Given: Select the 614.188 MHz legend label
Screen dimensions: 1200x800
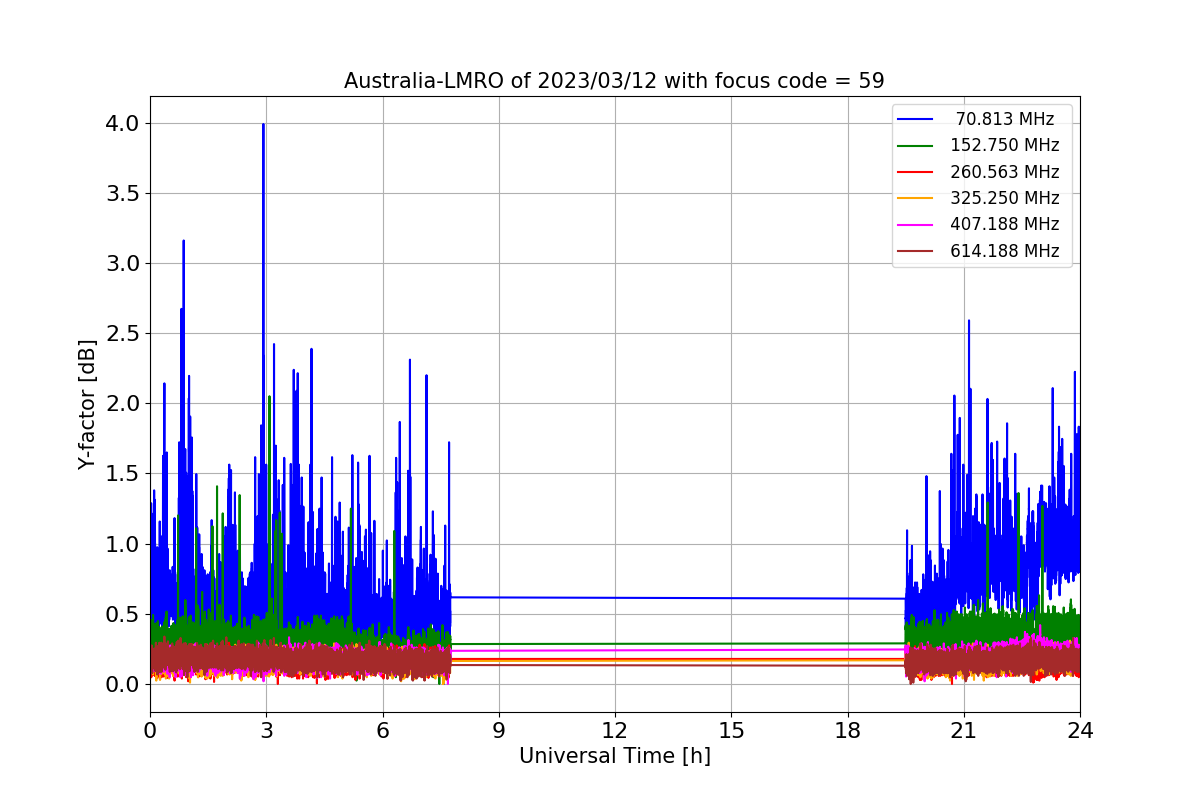Looking at the screenshot, I should pos(1005,251).
